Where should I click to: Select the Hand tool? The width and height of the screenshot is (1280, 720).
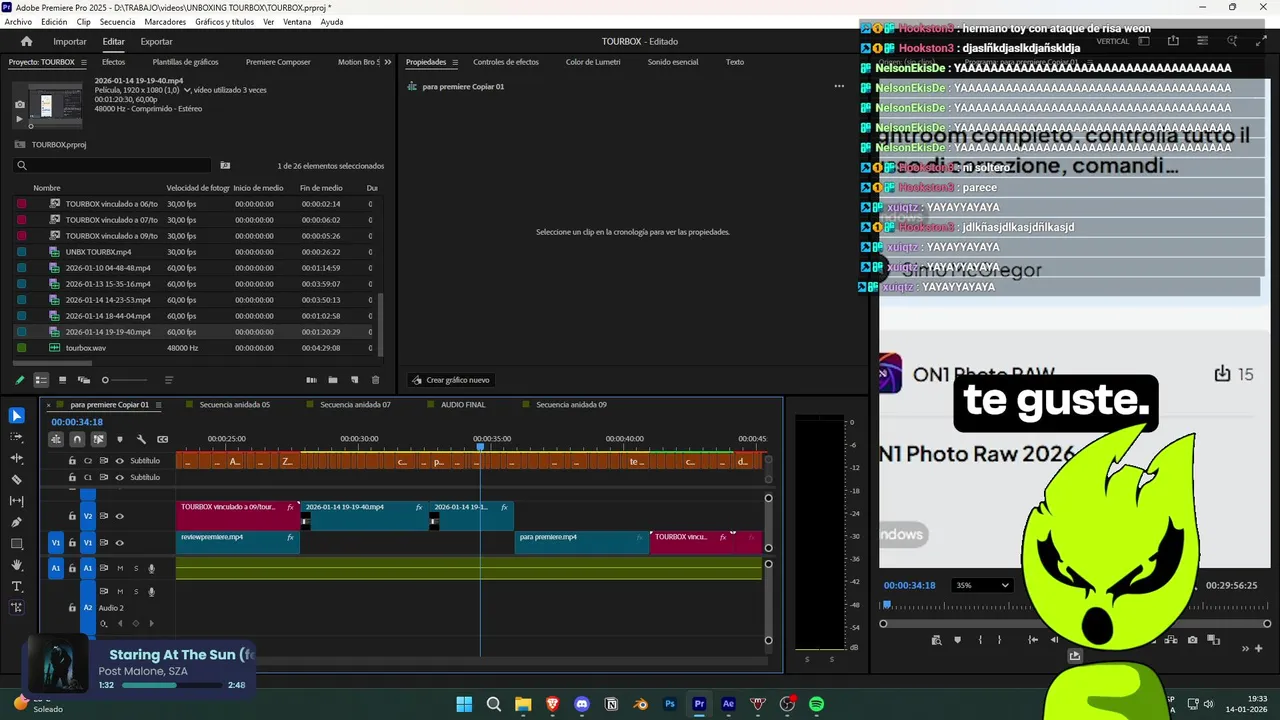[17, 565]
